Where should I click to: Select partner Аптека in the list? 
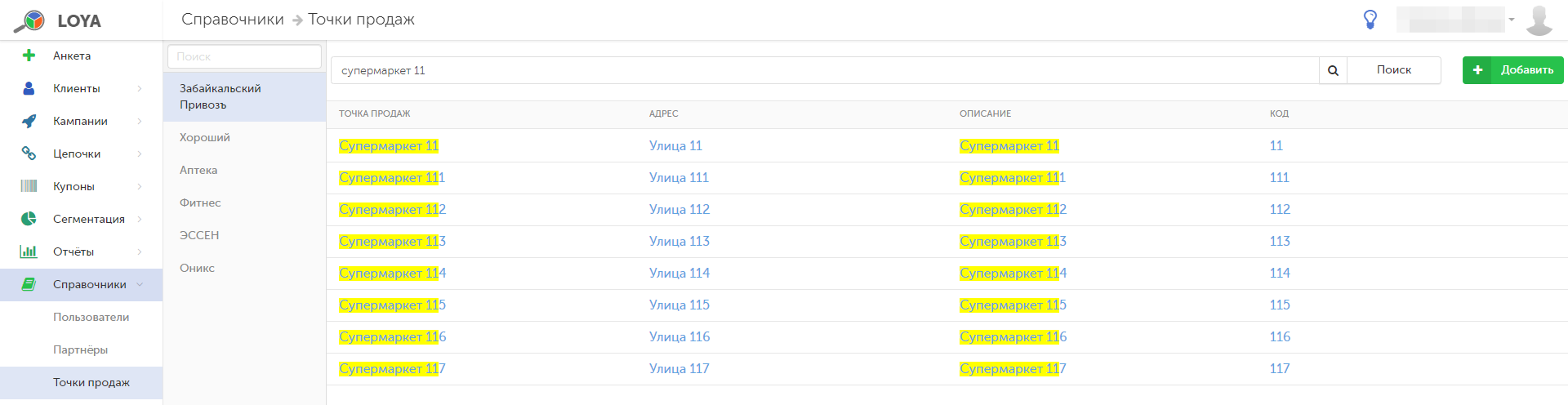click(198, 170)
